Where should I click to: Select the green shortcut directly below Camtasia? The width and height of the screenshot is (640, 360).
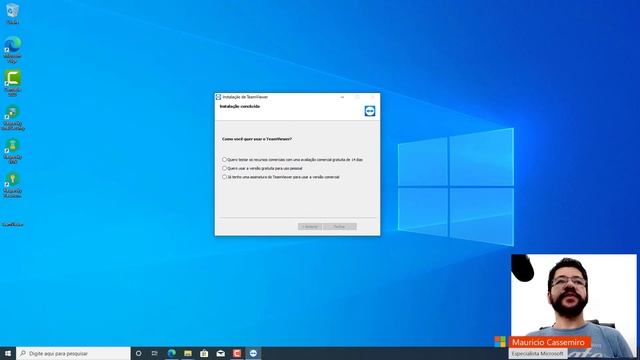(13, 117)
